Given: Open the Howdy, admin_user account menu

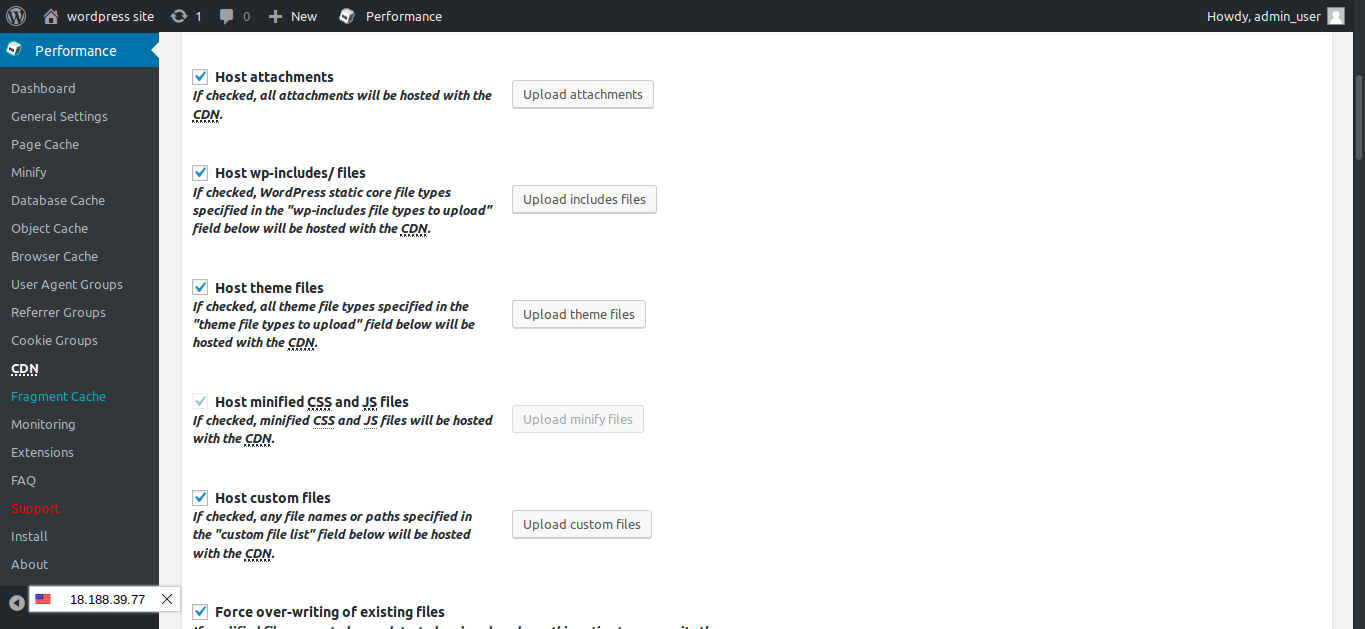Looking at the screenshot, I should click(x=1264, y=16).
